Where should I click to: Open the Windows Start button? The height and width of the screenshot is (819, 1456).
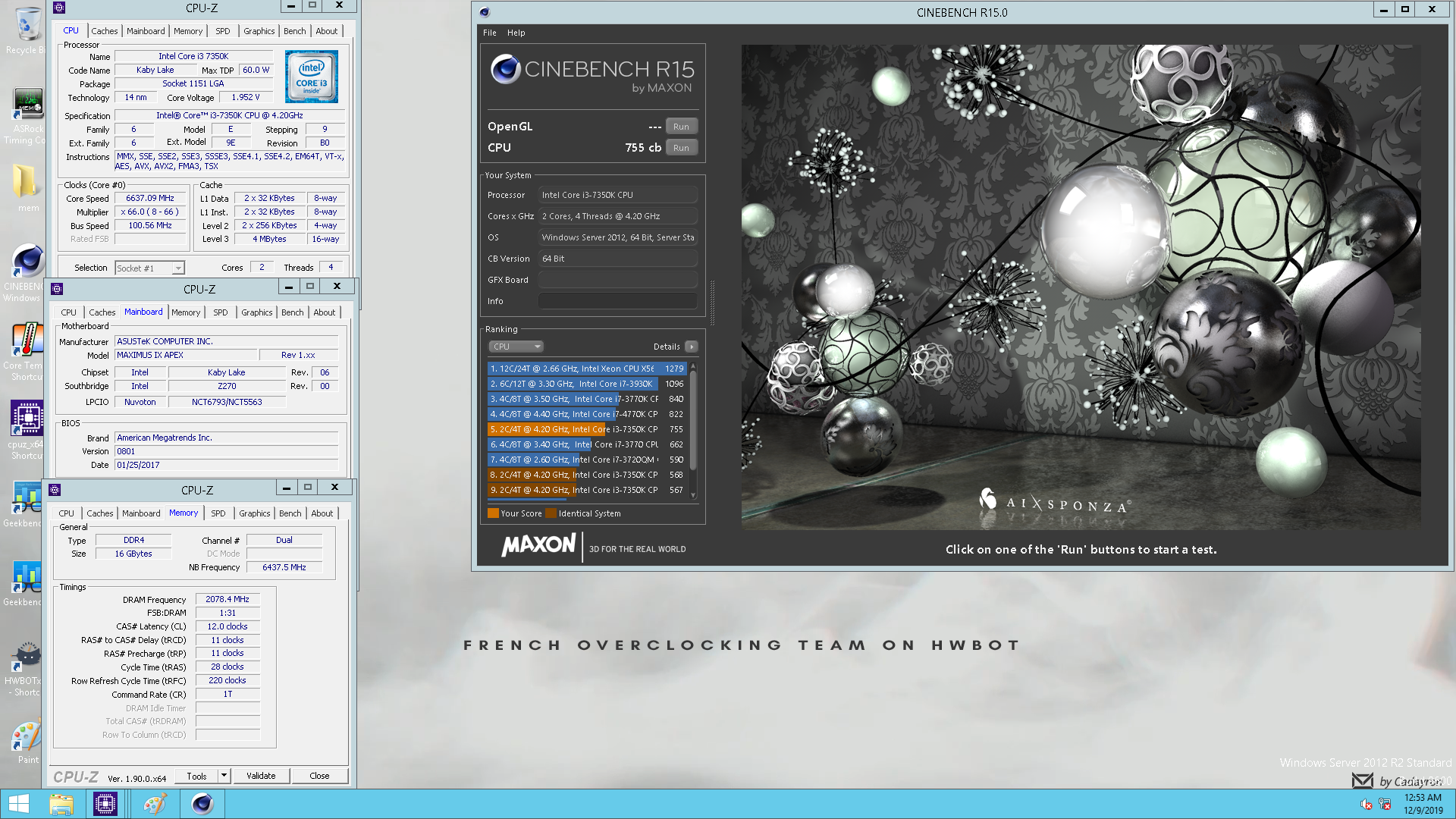pos(18,804)
